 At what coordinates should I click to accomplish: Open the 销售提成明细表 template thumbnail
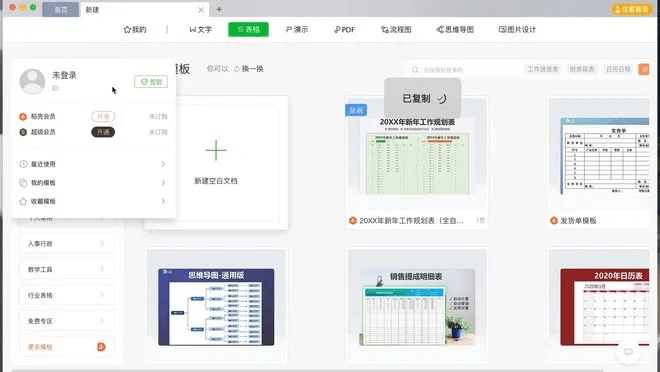(417, 307)
